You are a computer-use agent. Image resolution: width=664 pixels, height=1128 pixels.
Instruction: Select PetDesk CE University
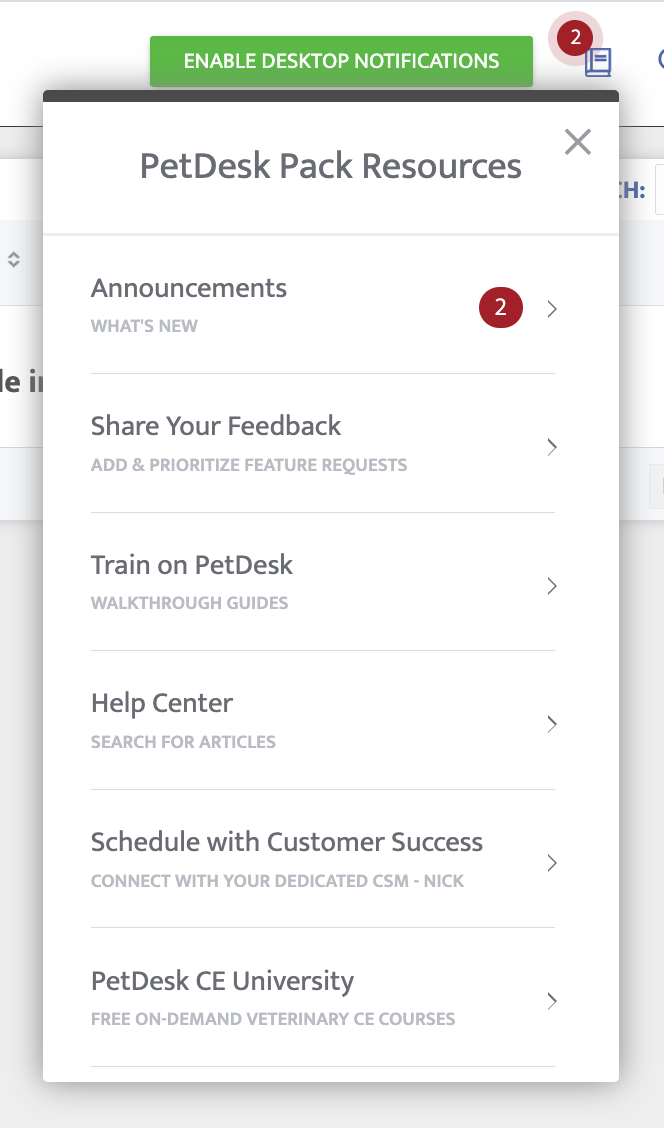(x=222, y=981)
